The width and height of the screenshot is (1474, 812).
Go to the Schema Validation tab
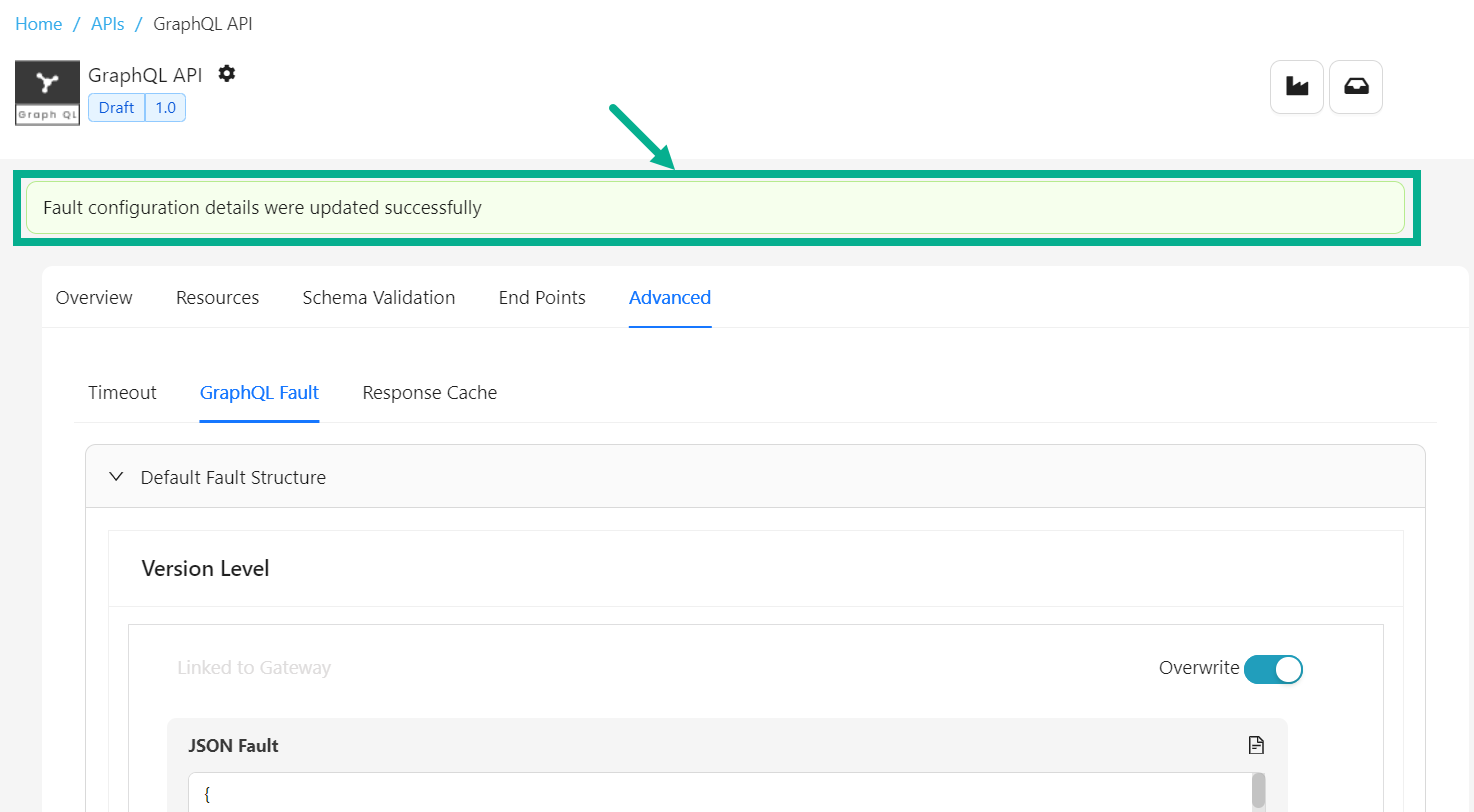[x=379, y=297]
